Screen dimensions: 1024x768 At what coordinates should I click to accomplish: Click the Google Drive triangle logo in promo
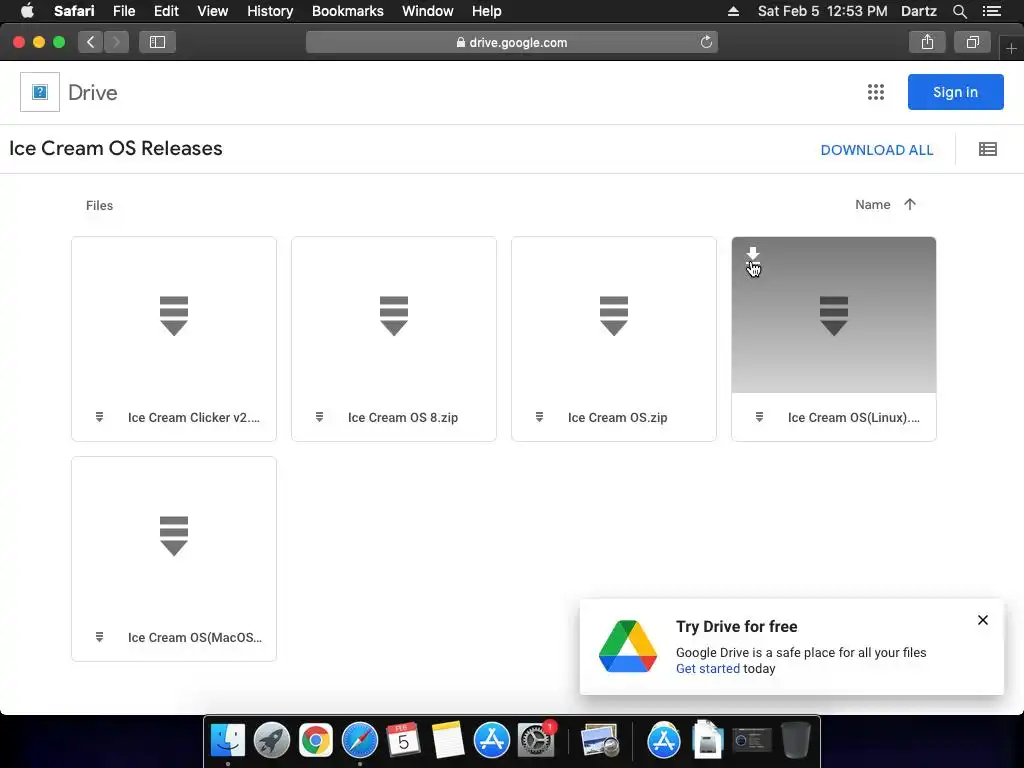click(628, 646)
